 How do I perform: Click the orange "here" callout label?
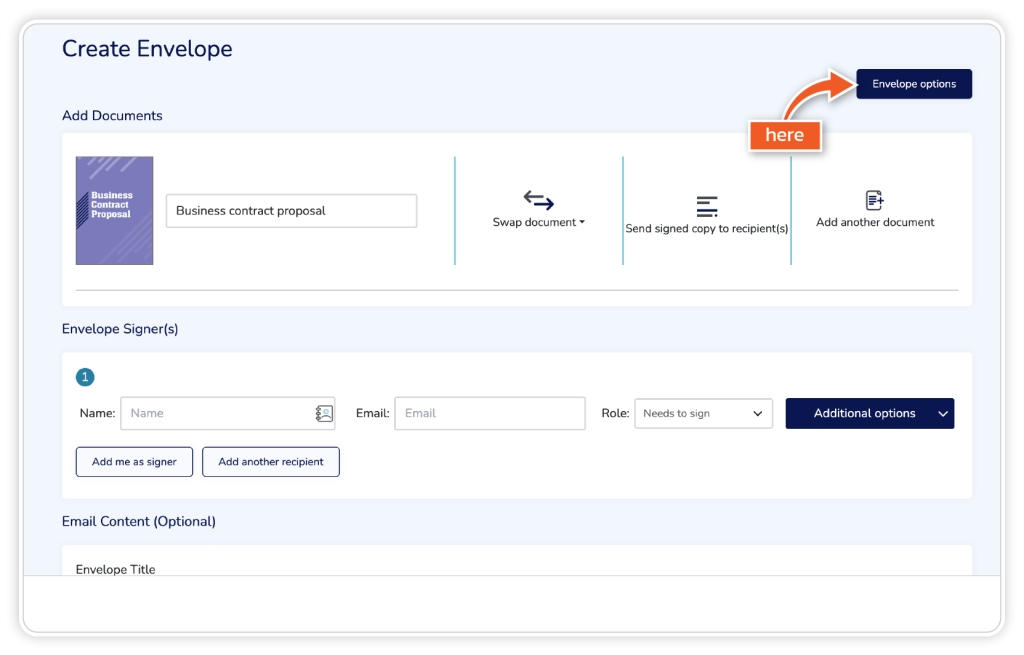784,135
